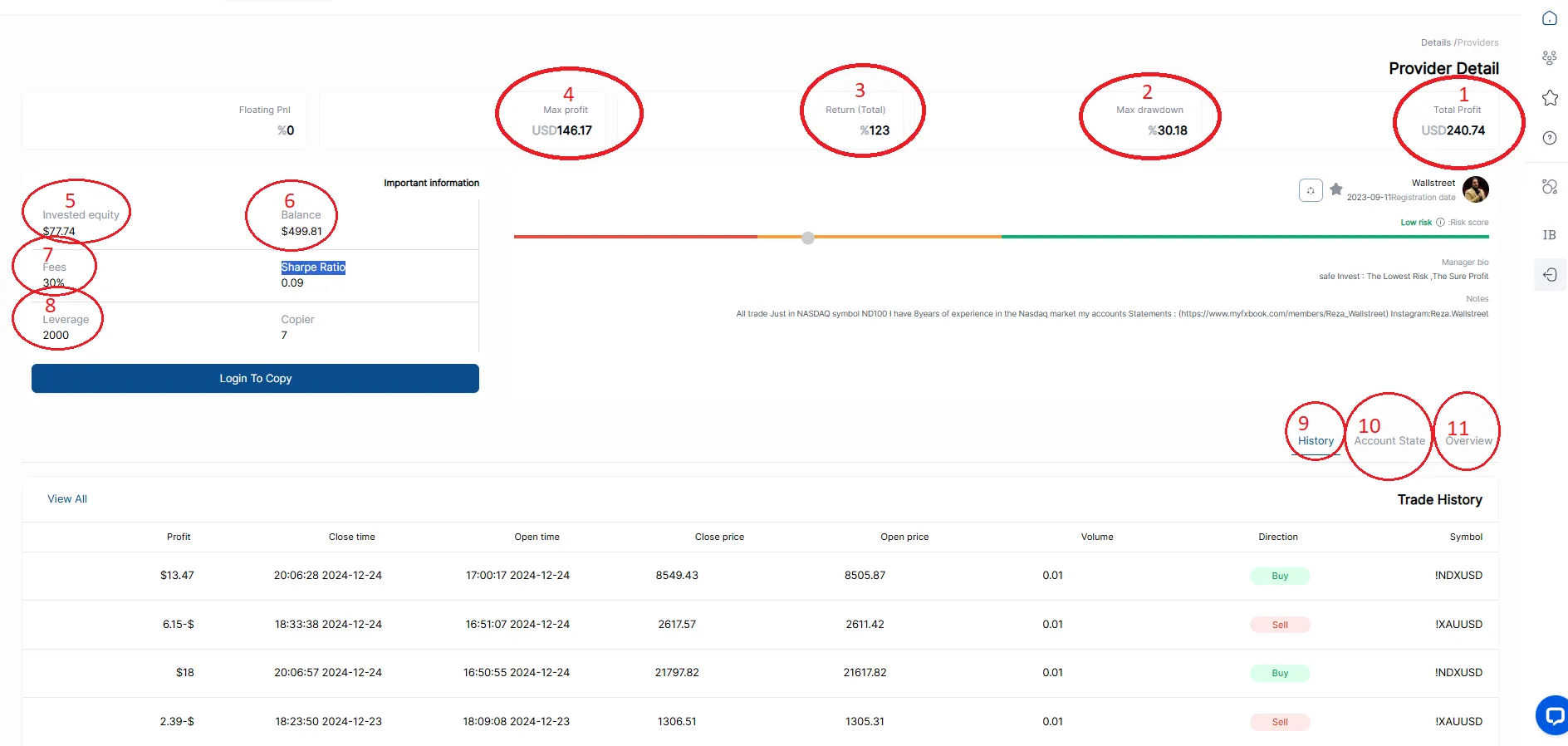Click the View All link
This screenshot has height=746, width=1568.
pyautogui.click(x=67, y=499)
